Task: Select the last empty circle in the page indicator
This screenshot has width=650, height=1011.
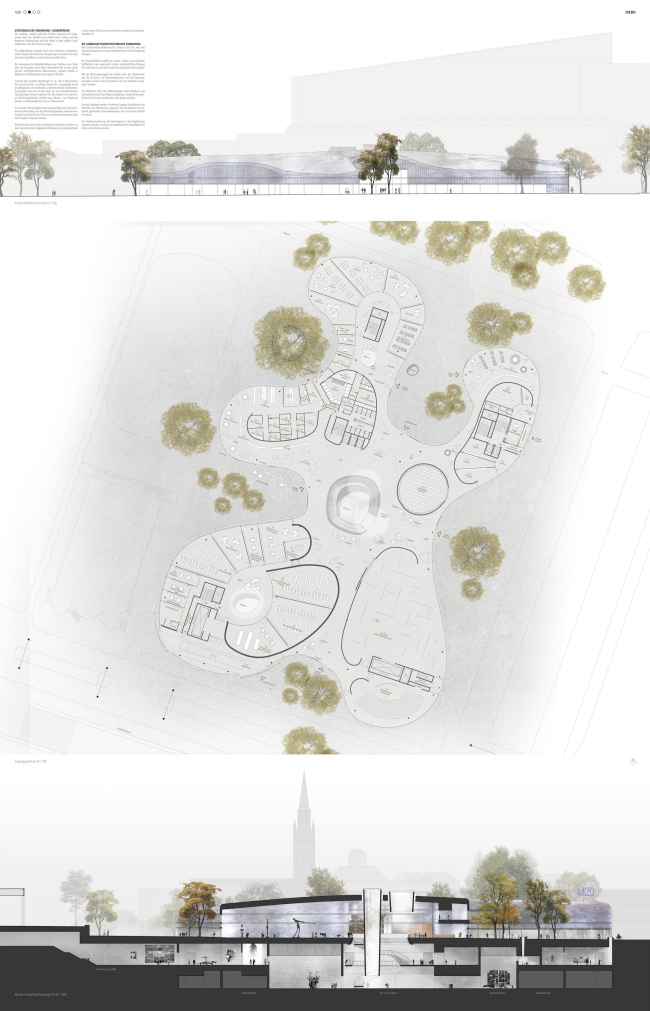Action: tap(38, 12)
